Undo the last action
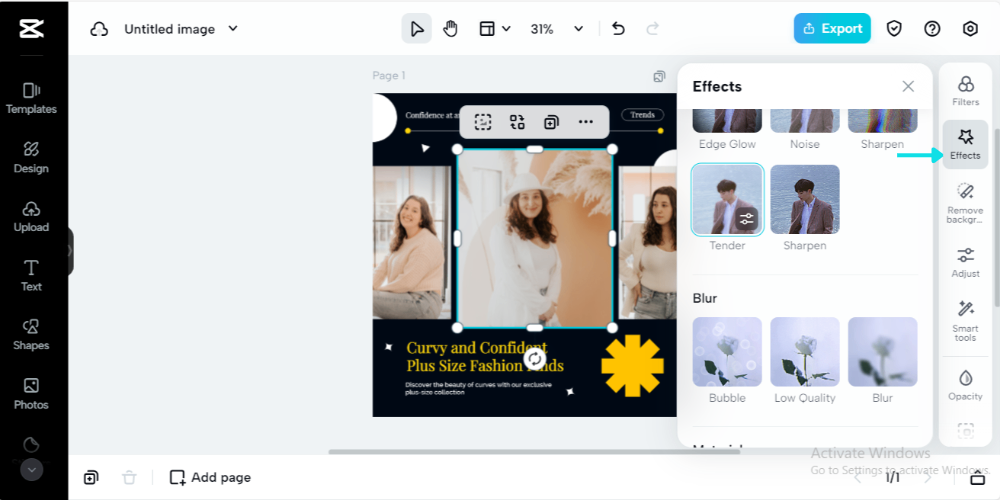 618,29
